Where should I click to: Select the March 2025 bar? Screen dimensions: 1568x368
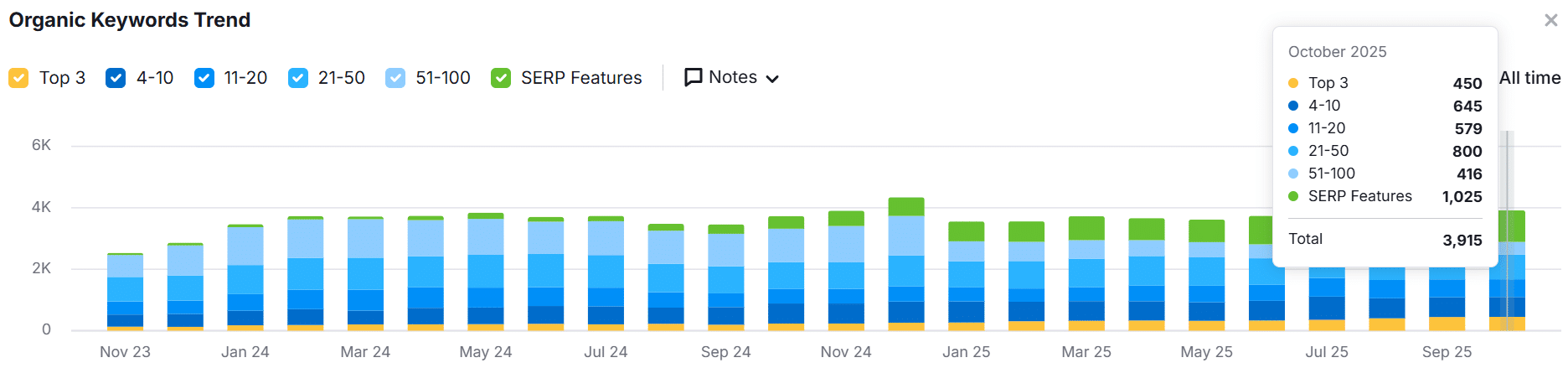[x=1086, y=273]
